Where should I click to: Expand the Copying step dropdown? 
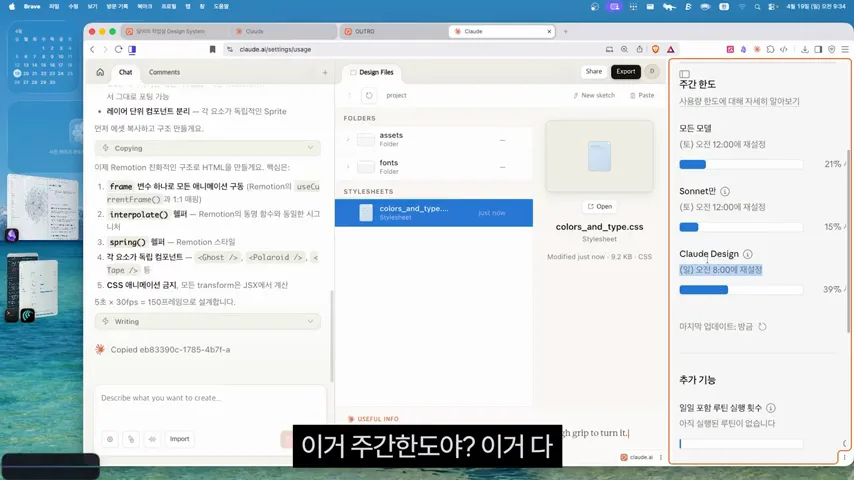click(310, 148)
